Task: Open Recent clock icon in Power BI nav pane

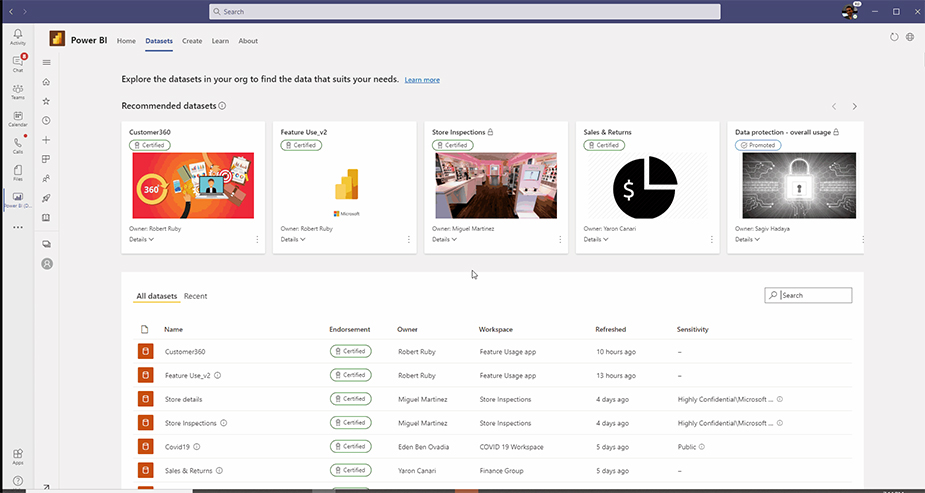Action: [x=47, y=121]
